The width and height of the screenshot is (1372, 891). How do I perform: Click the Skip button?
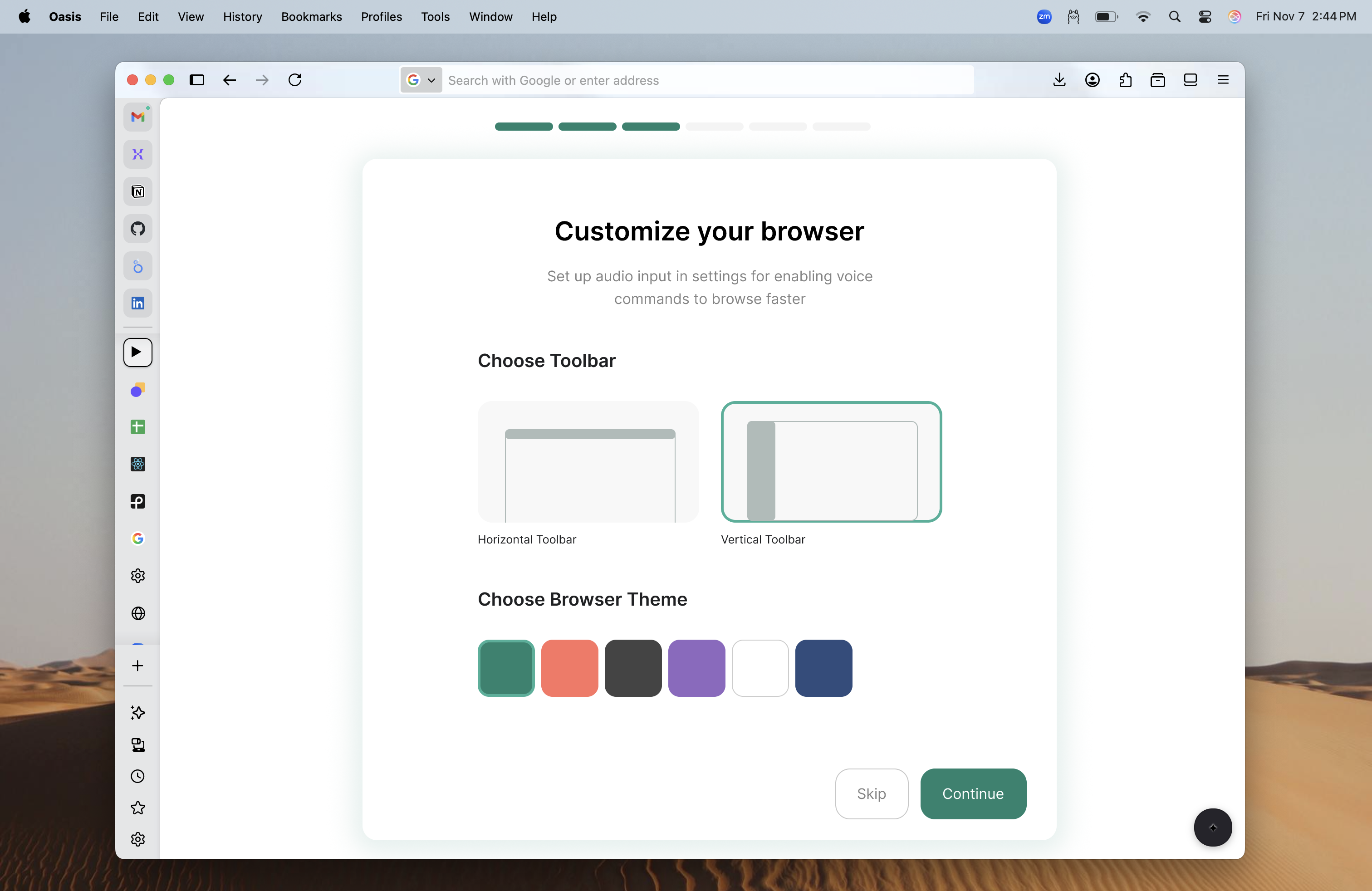pos(871,793)
